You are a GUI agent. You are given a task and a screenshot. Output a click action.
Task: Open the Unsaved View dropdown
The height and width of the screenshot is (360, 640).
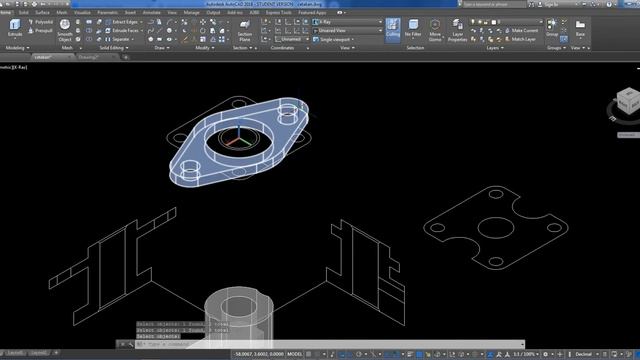[347, 31]
